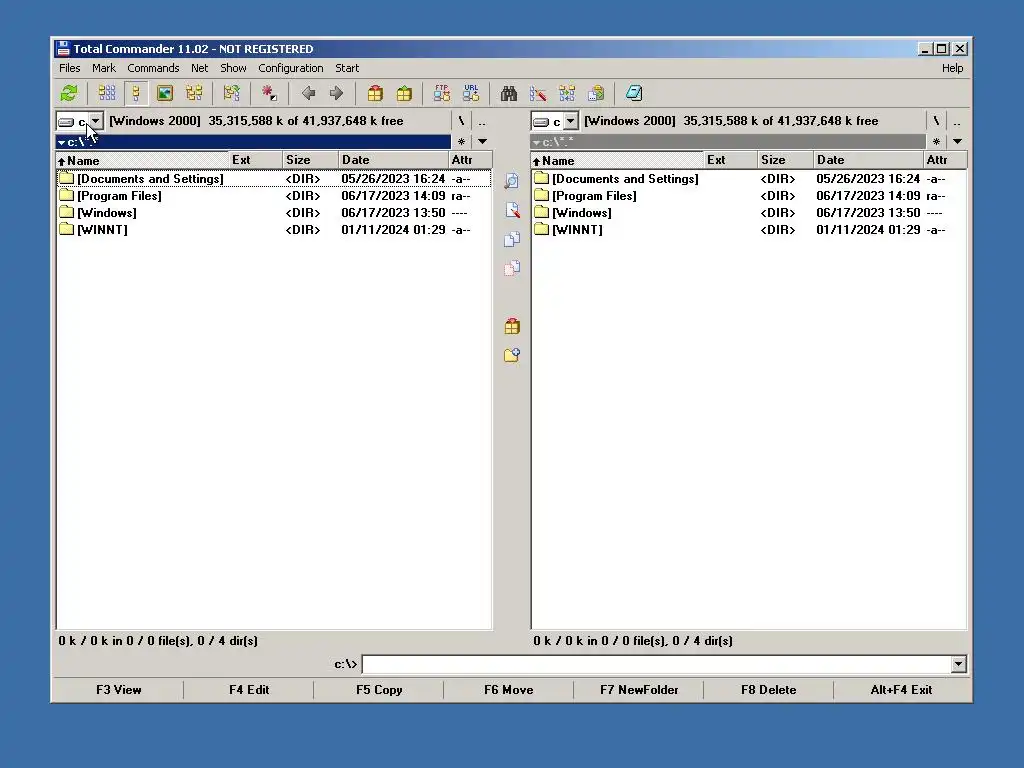Open left panel favorites asterisk button
Screen dimensions: 1024x768
[461, 141]
